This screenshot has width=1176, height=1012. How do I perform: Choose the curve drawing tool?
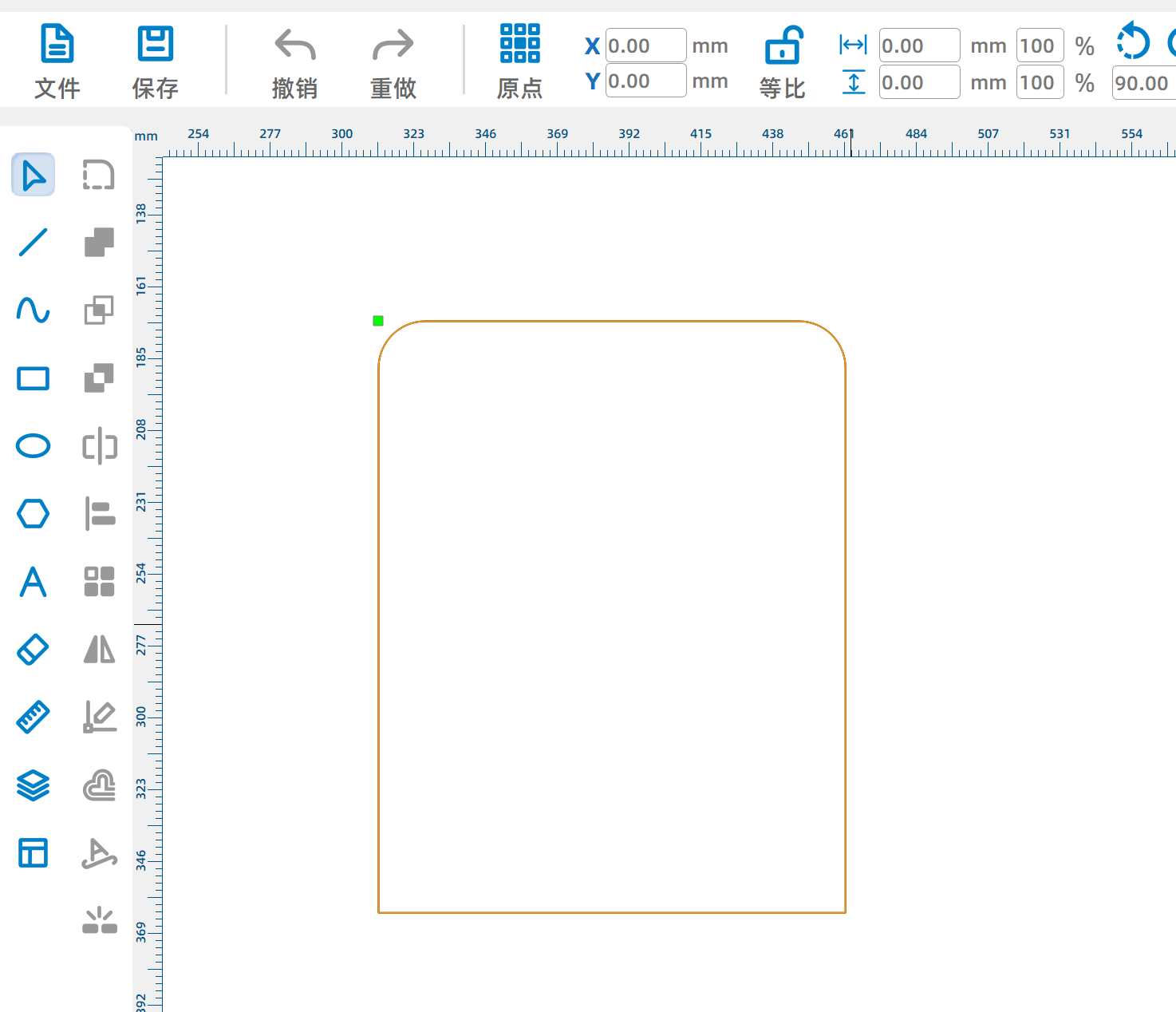click(33, 310)
